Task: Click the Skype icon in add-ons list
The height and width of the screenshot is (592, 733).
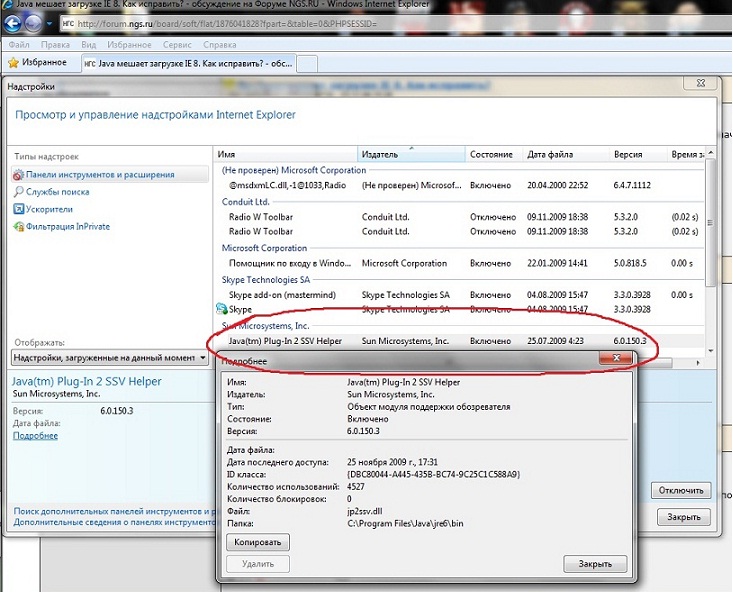Action: 222,310
